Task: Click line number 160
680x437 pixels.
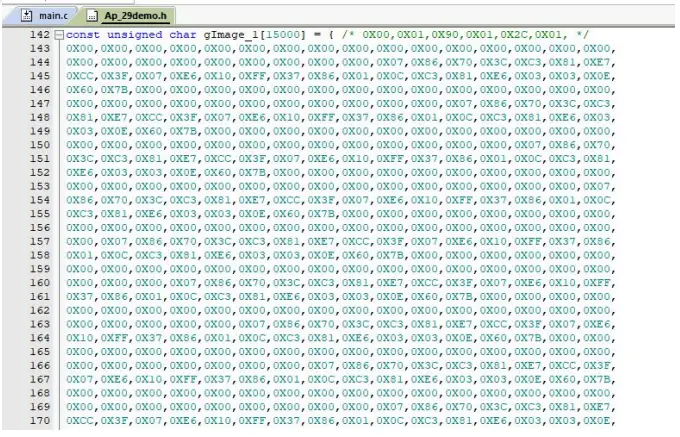Action: point(39,283)
